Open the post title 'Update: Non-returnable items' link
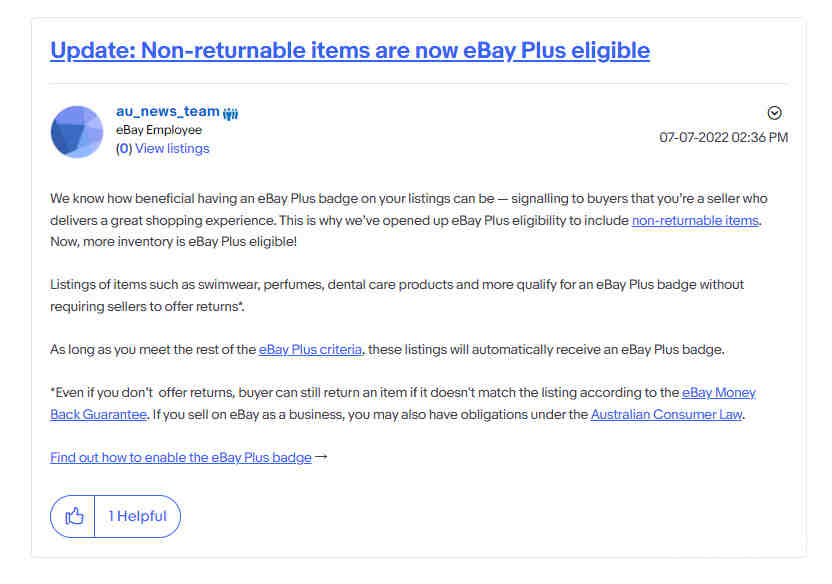Viewport: 832px width, 584px height. 350,51
